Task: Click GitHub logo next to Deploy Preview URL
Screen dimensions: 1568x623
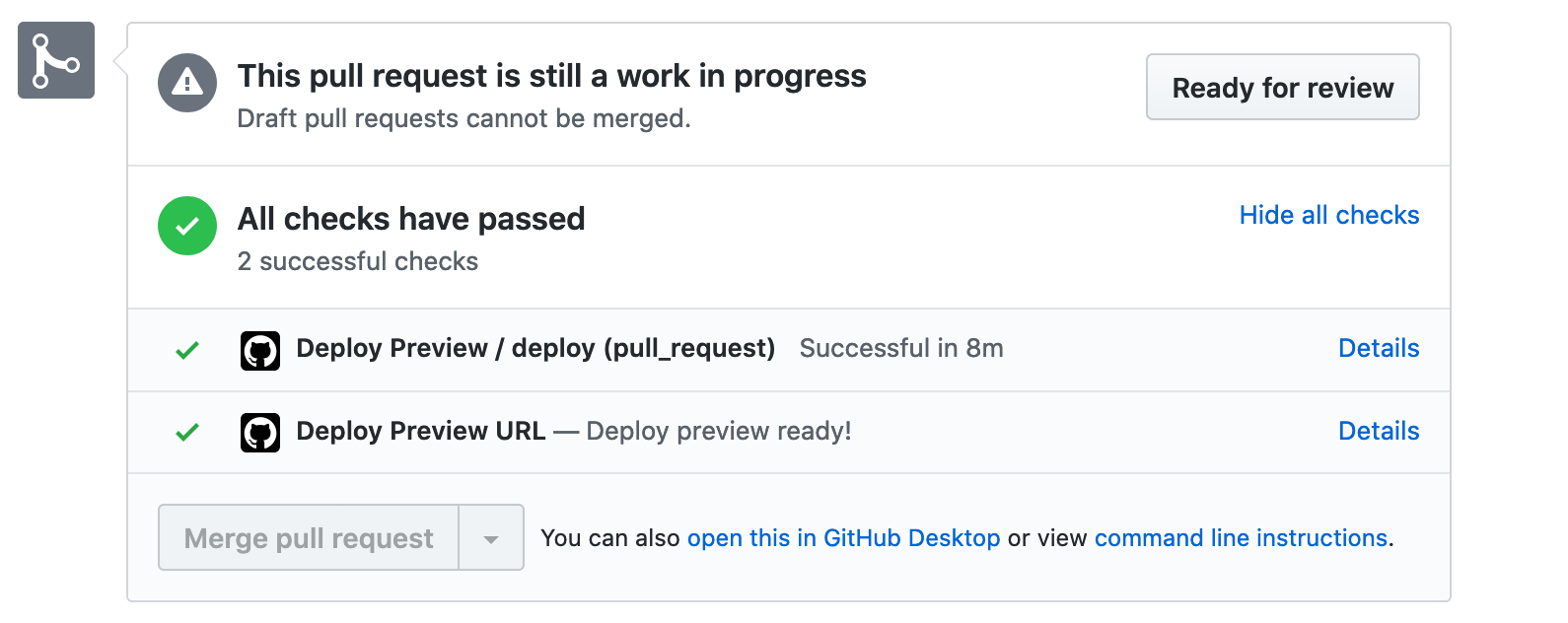Action: point(260,433)
